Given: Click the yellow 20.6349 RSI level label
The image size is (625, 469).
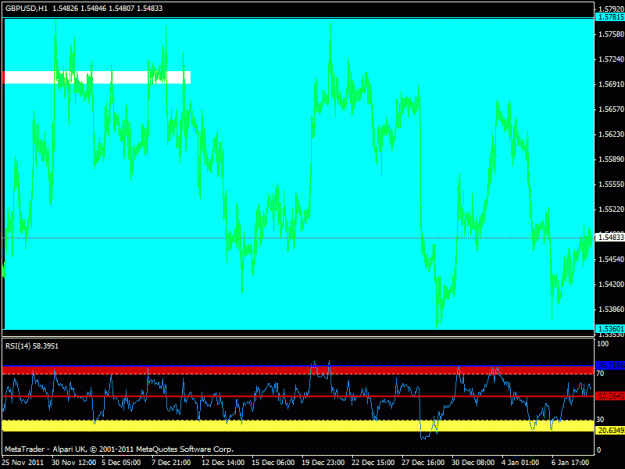Looking at the screenshot, I should click(610, 430).
